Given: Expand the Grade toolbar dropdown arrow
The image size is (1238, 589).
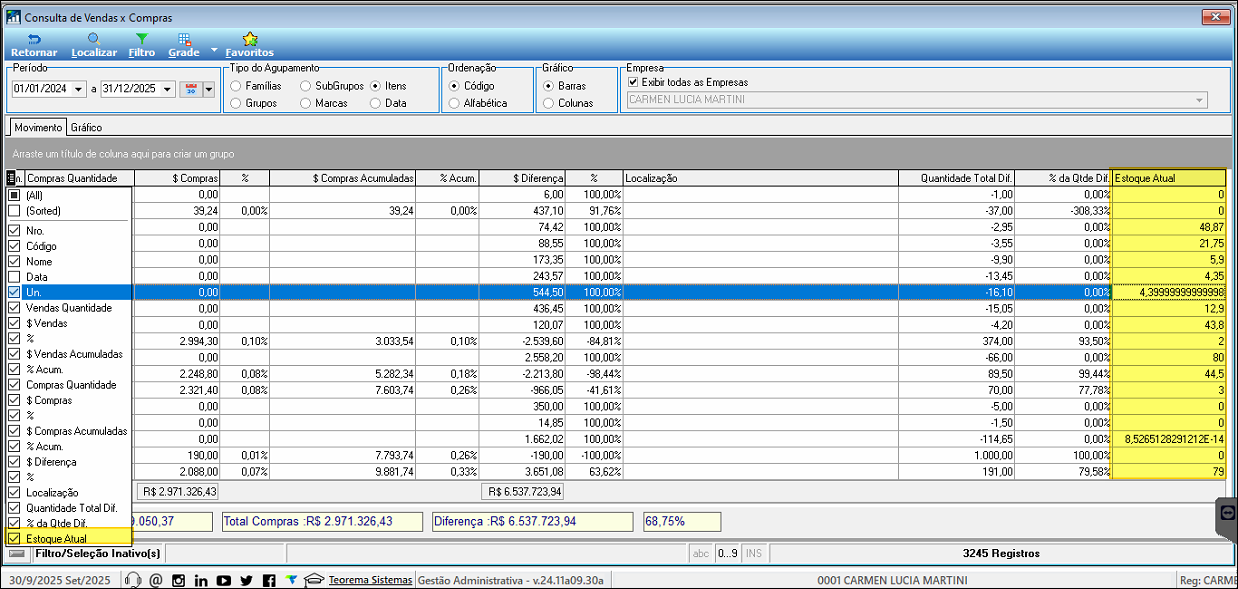Looking at the screenshot, I should [213, 50].
